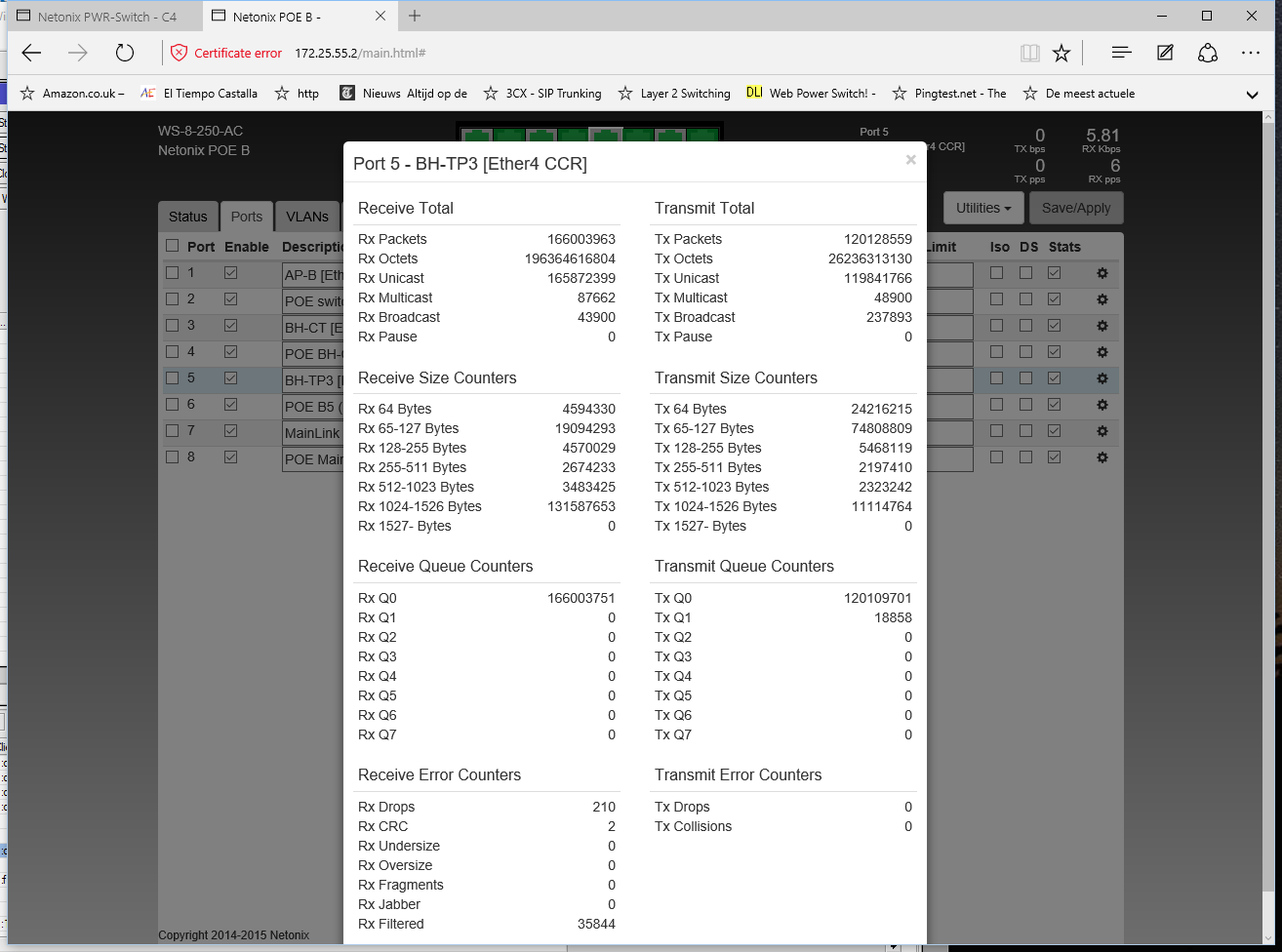Click the address bar URL

click(x=360, y=53)
